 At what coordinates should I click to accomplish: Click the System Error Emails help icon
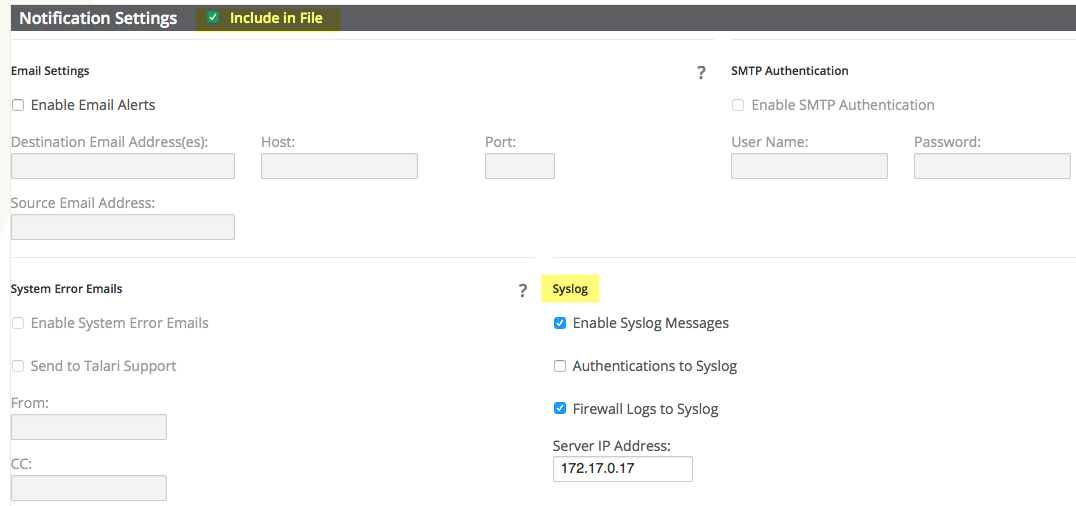[522, 290]
